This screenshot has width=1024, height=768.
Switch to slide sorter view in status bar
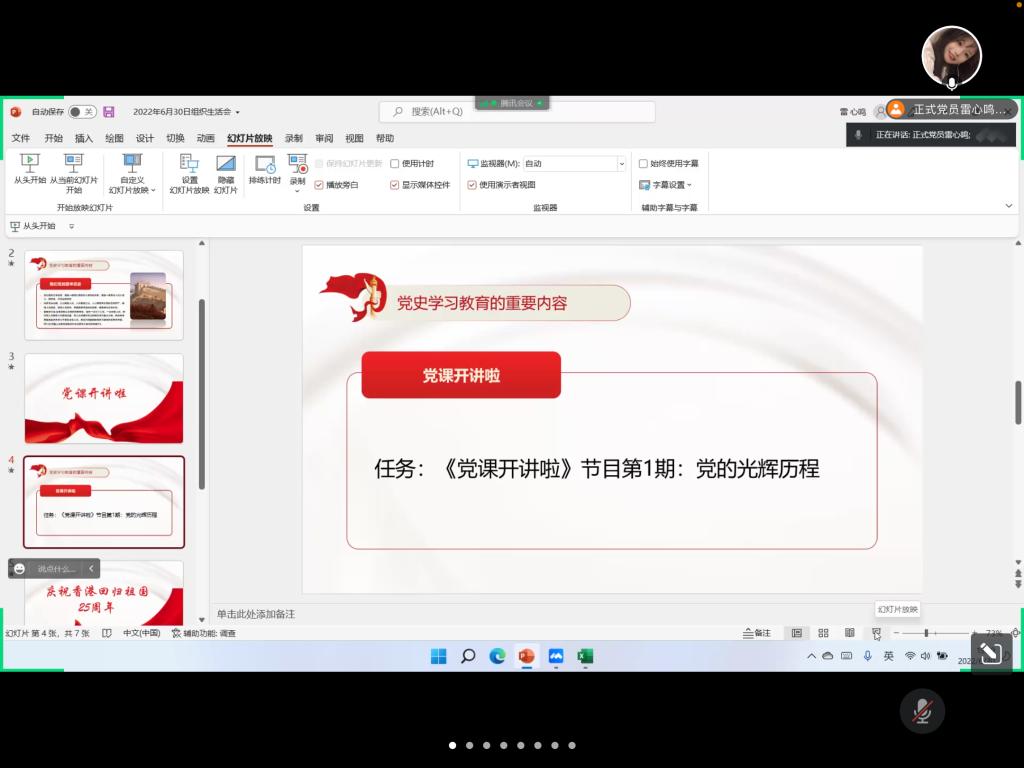[823, 633]
